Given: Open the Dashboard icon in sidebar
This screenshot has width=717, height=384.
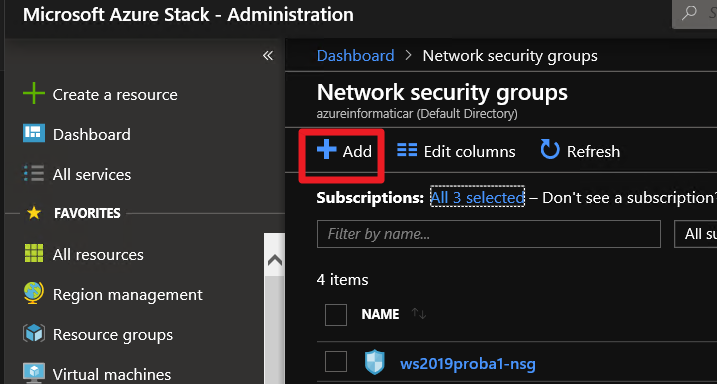Looking at the screenshot, I should pos(34,133).
